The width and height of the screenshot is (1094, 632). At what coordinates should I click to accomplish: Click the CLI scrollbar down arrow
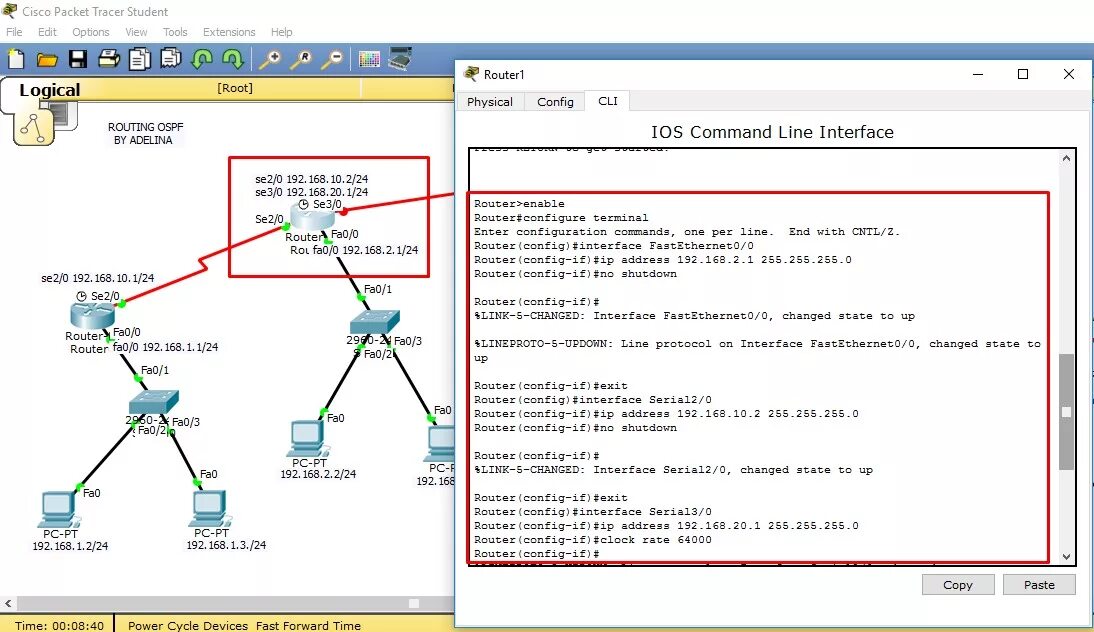(x=1066, y=557)
